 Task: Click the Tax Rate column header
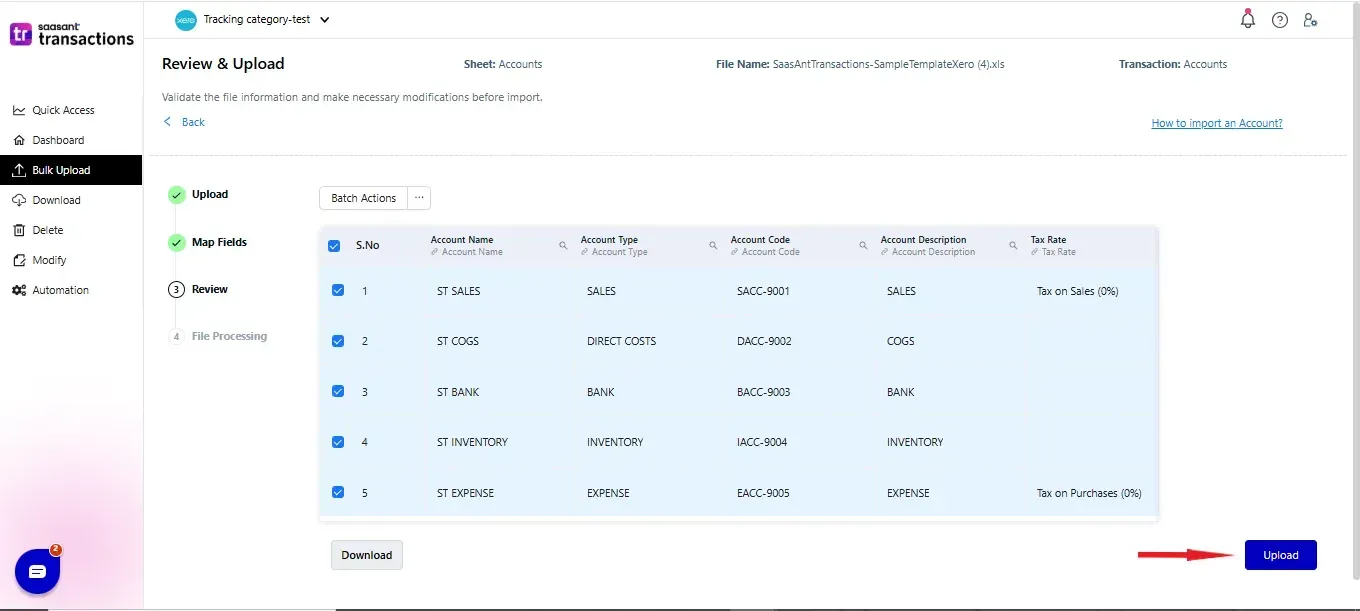(1048, 240)
